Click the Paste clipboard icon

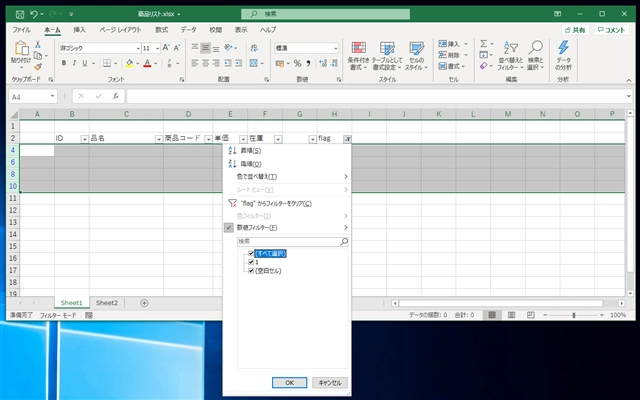(21, 49)
